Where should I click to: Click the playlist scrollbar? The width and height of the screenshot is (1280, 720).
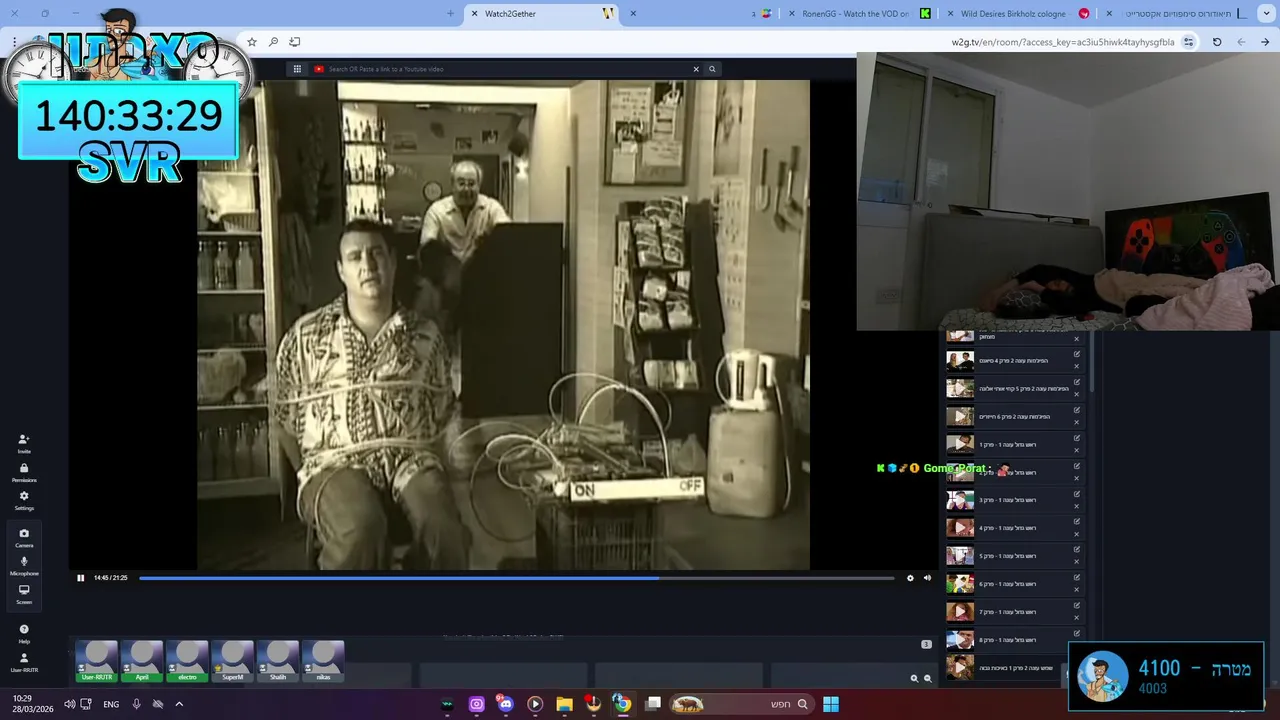tap(1091, 362)
